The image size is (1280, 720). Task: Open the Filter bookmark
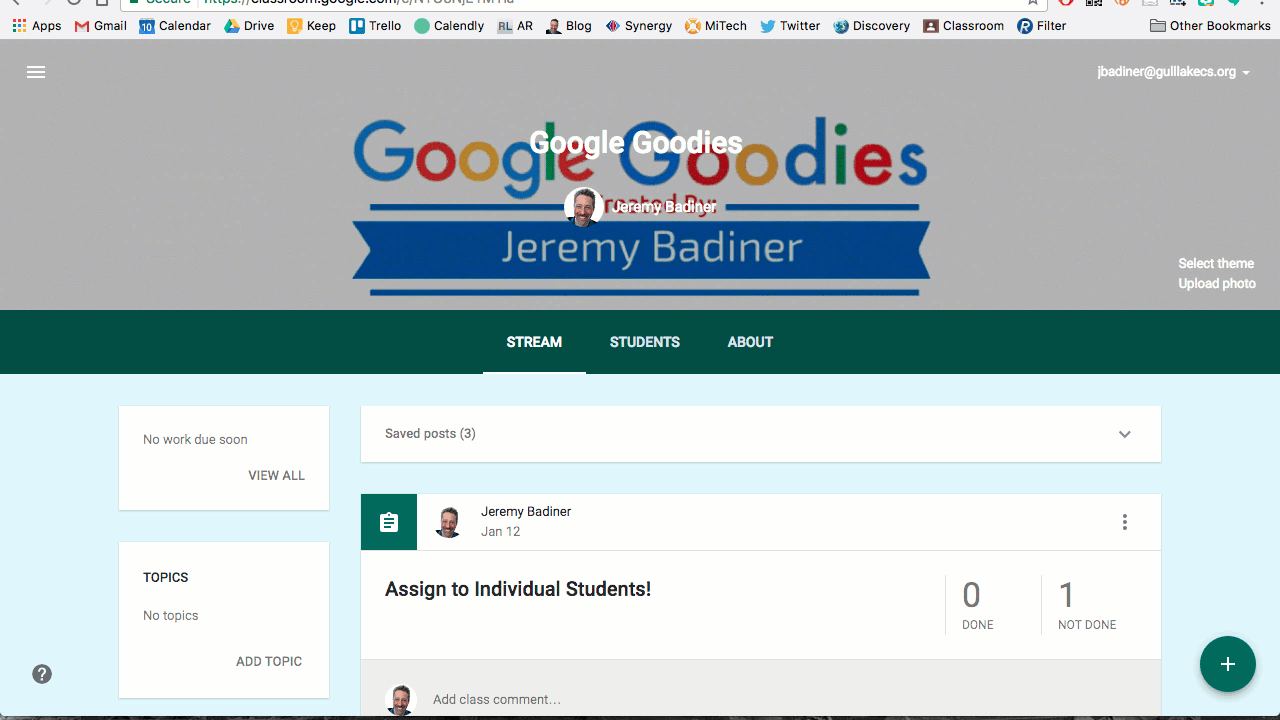click(1042, 26)
